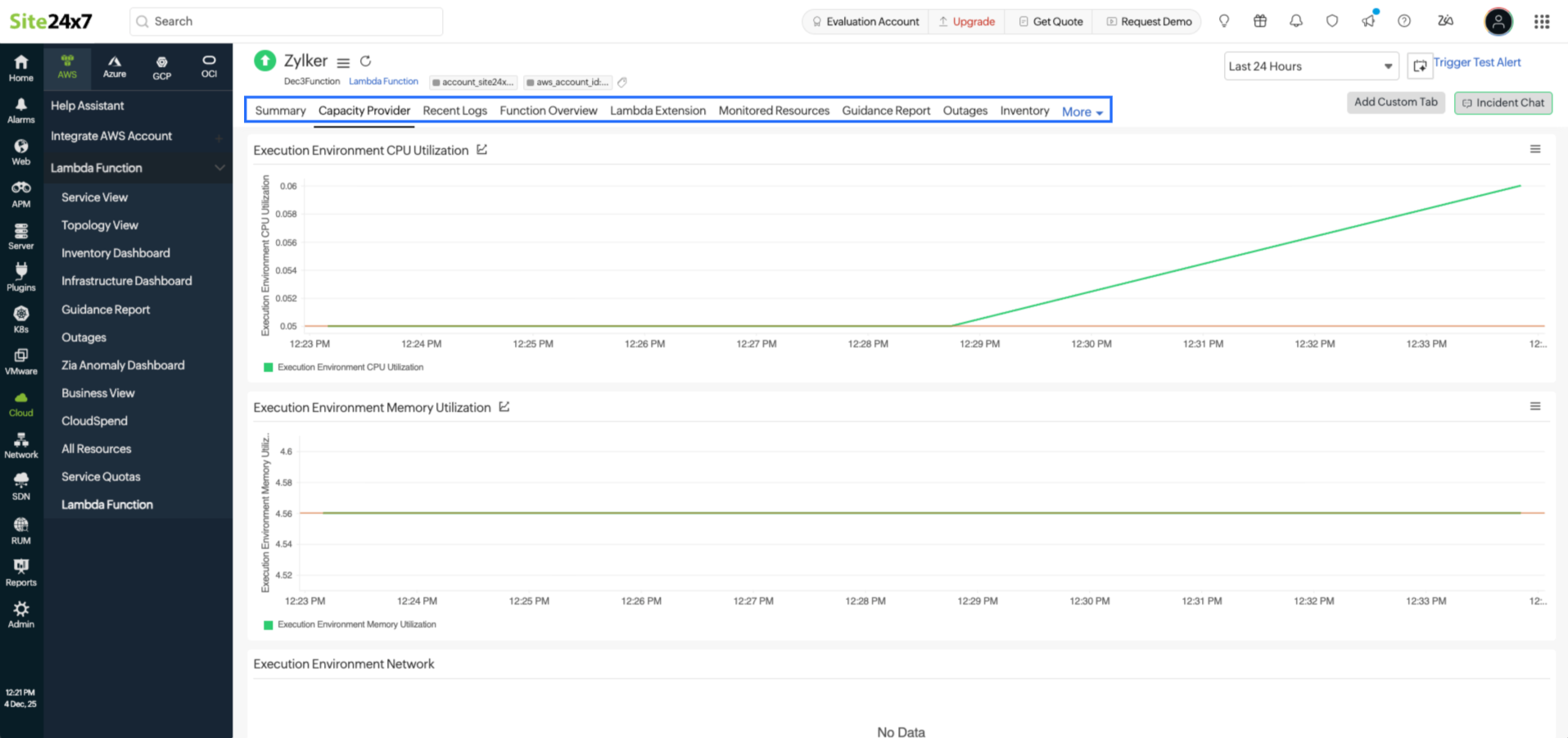1568x738 pixels.
Task: Open the Alarms section in sidebar
Action: click(x=20, y=111)
